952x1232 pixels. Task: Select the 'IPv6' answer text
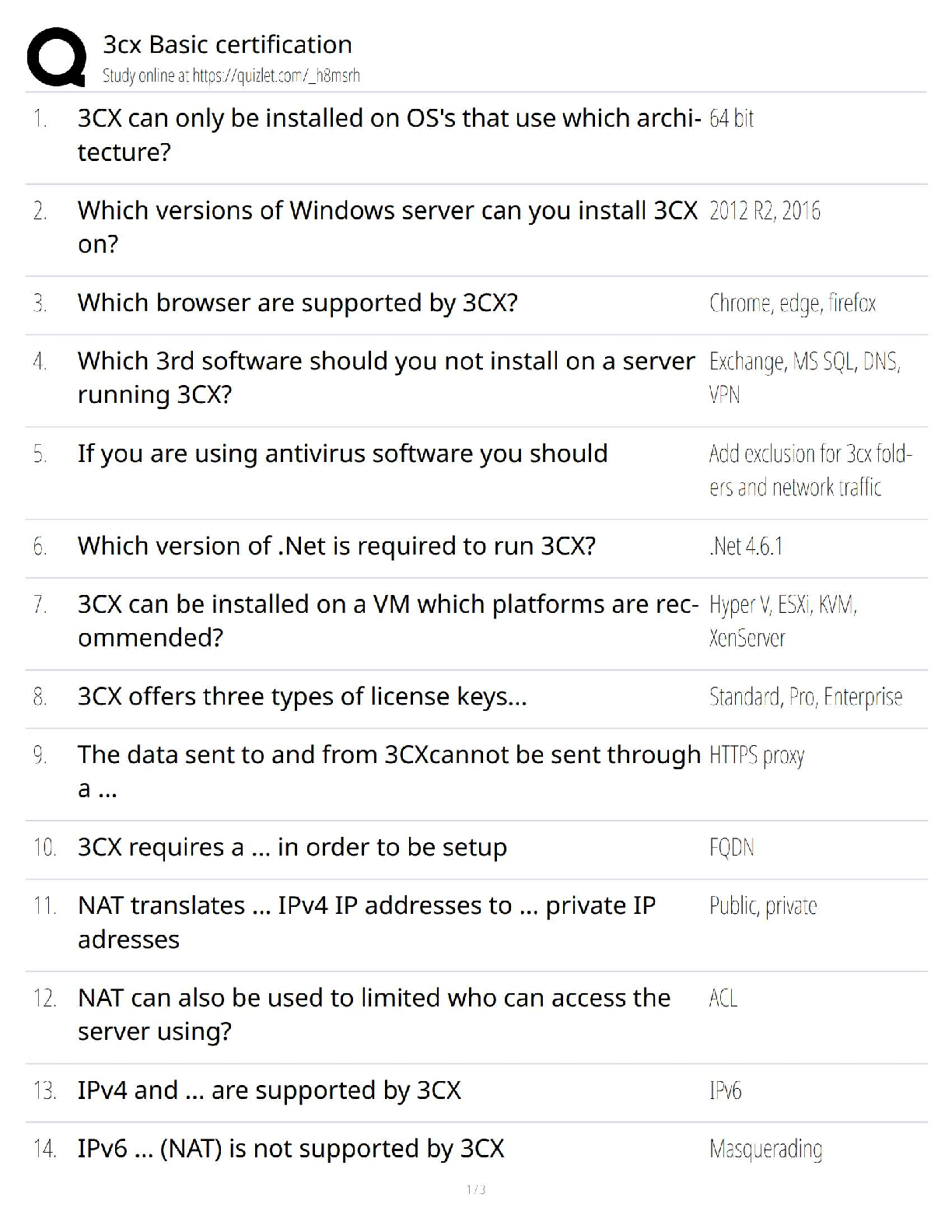(x=725, y=1090)
